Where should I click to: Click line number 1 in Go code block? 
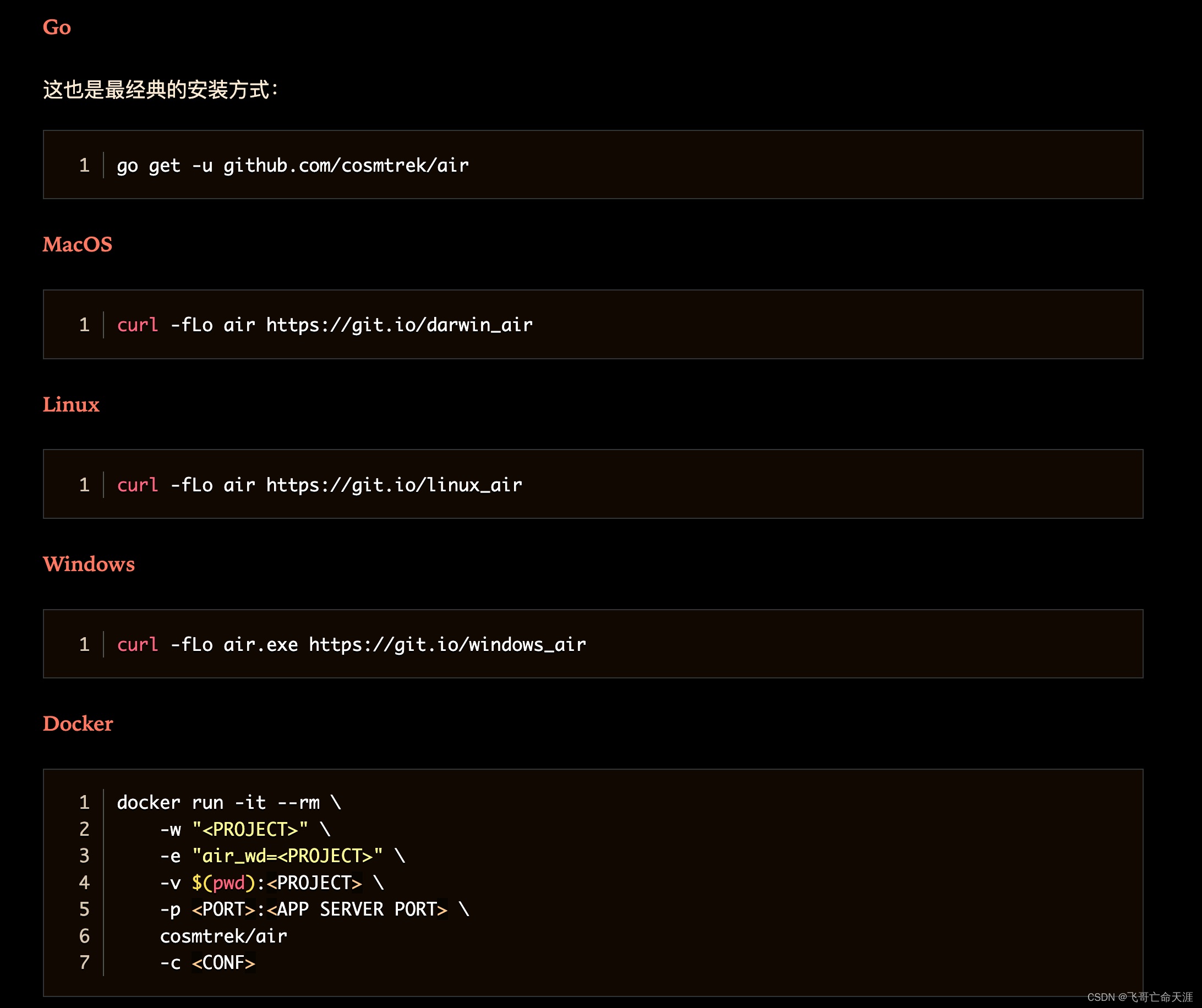click(x=84, y=165)
